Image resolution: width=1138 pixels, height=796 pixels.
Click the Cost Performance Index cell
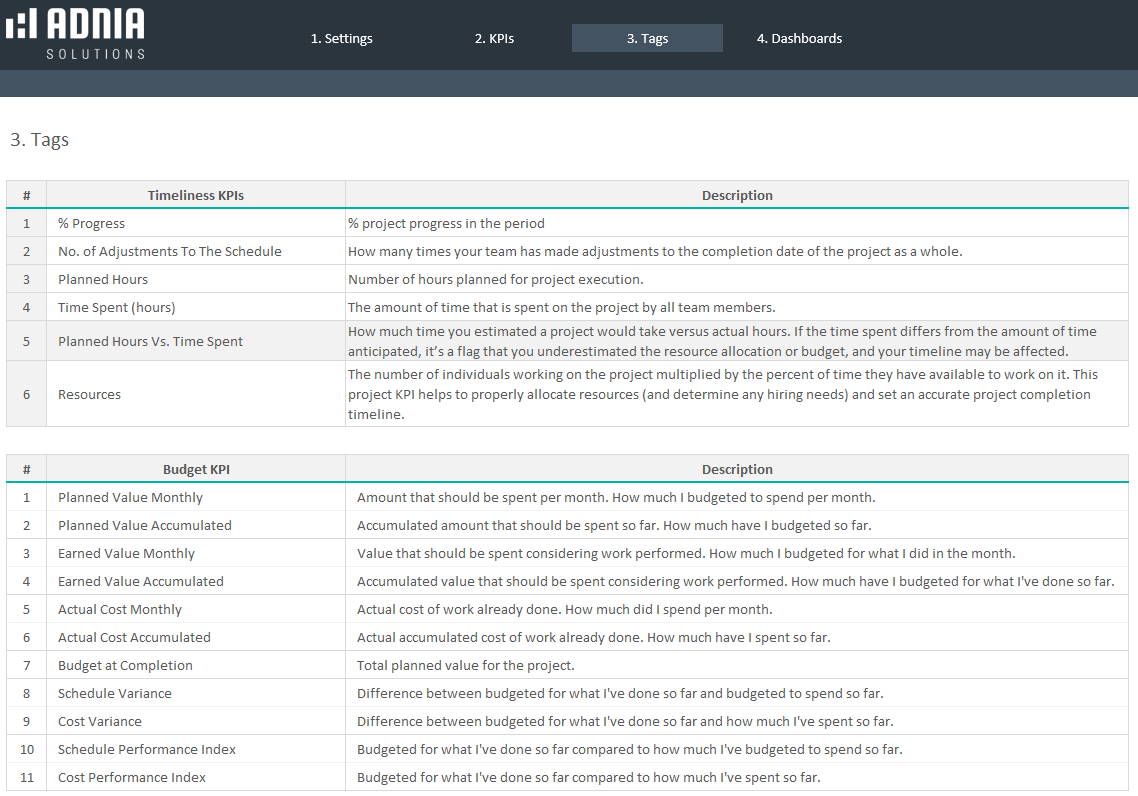[132, 777]
